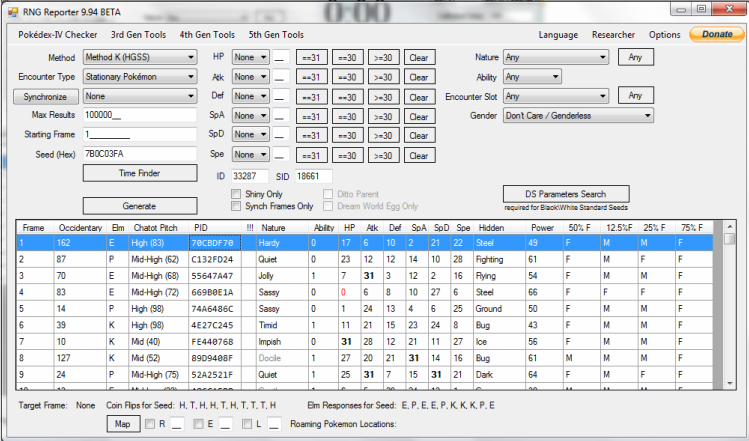Click the ID input field

250,176
